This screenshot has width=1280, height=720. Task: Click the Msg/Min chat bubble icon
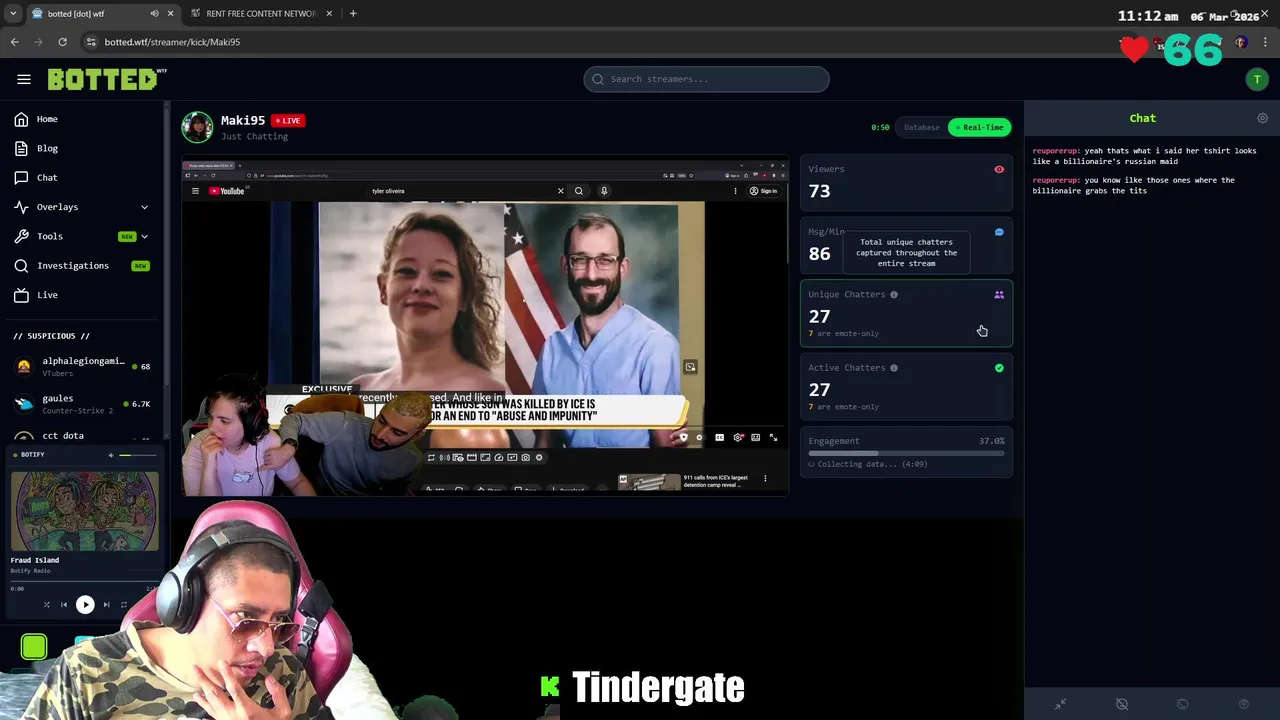tap(999, 232)
